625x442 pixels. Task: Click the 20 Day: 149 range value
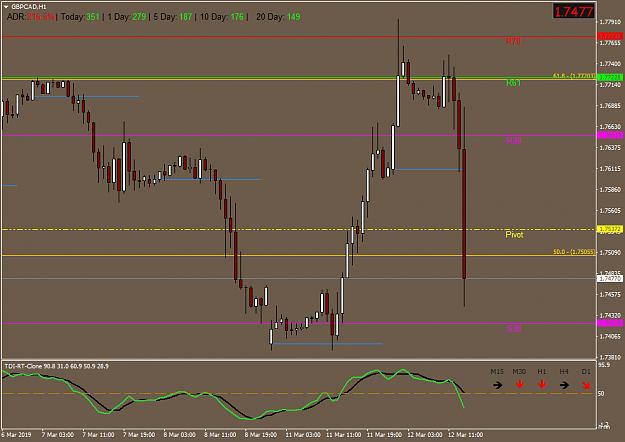(278, 17)
